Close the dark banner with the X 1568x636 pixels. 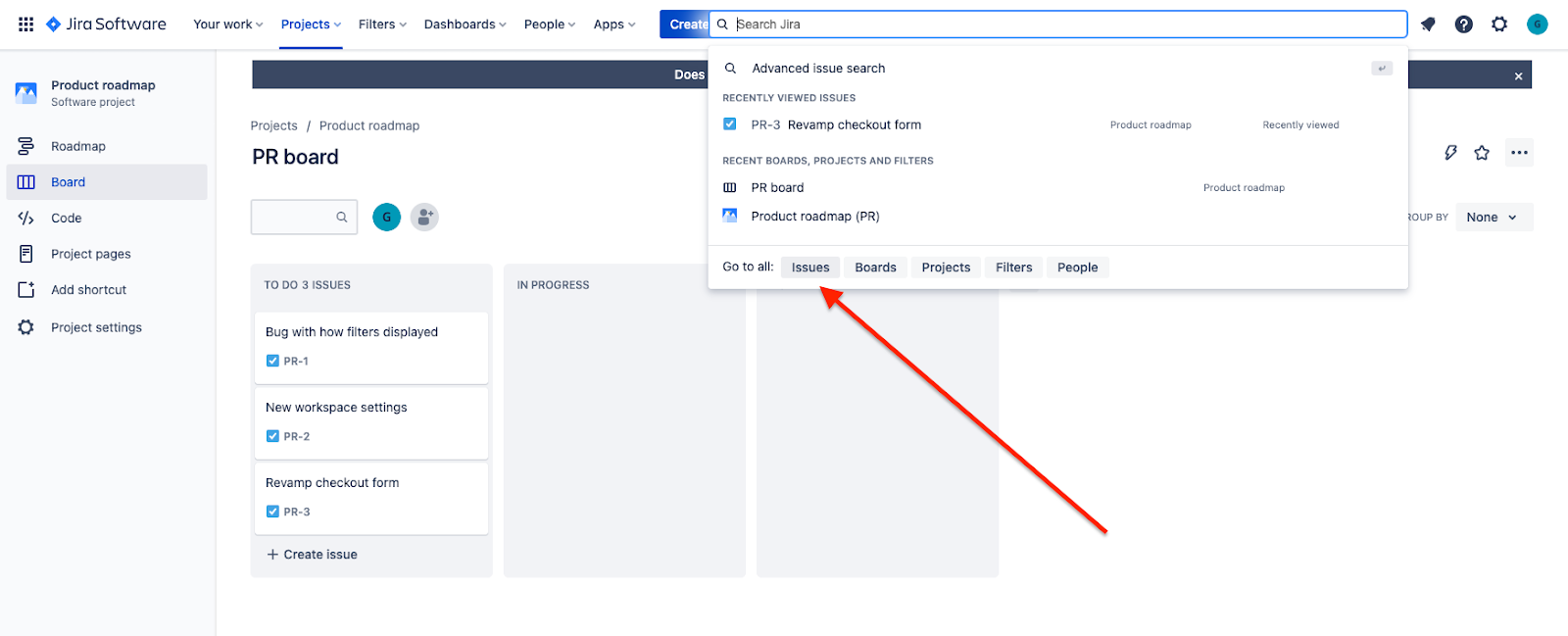pos(1519,75)
